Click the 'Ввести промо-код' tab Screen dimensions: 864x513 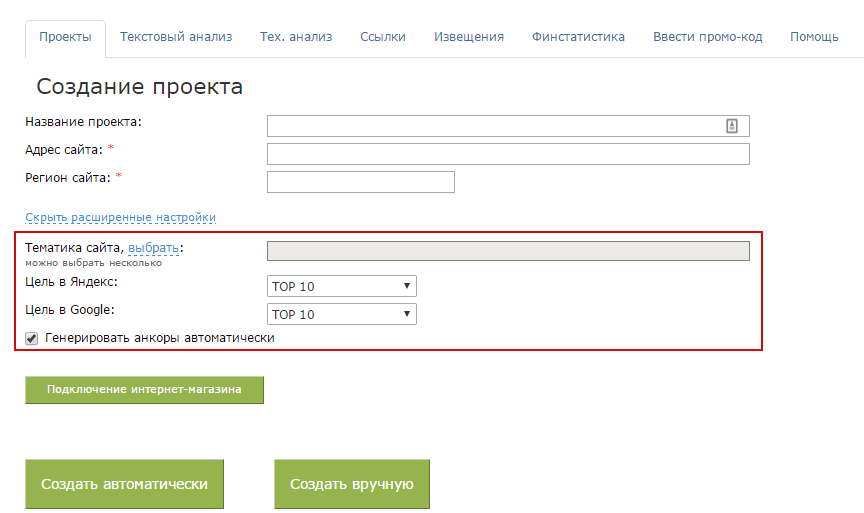click(707, 37)
